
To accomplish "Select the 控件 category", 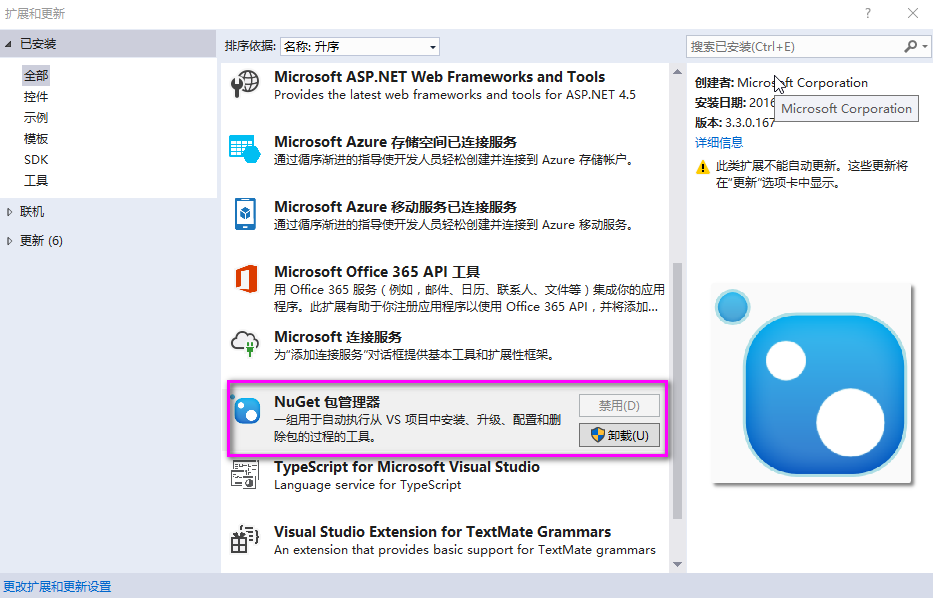I will 36,97.
